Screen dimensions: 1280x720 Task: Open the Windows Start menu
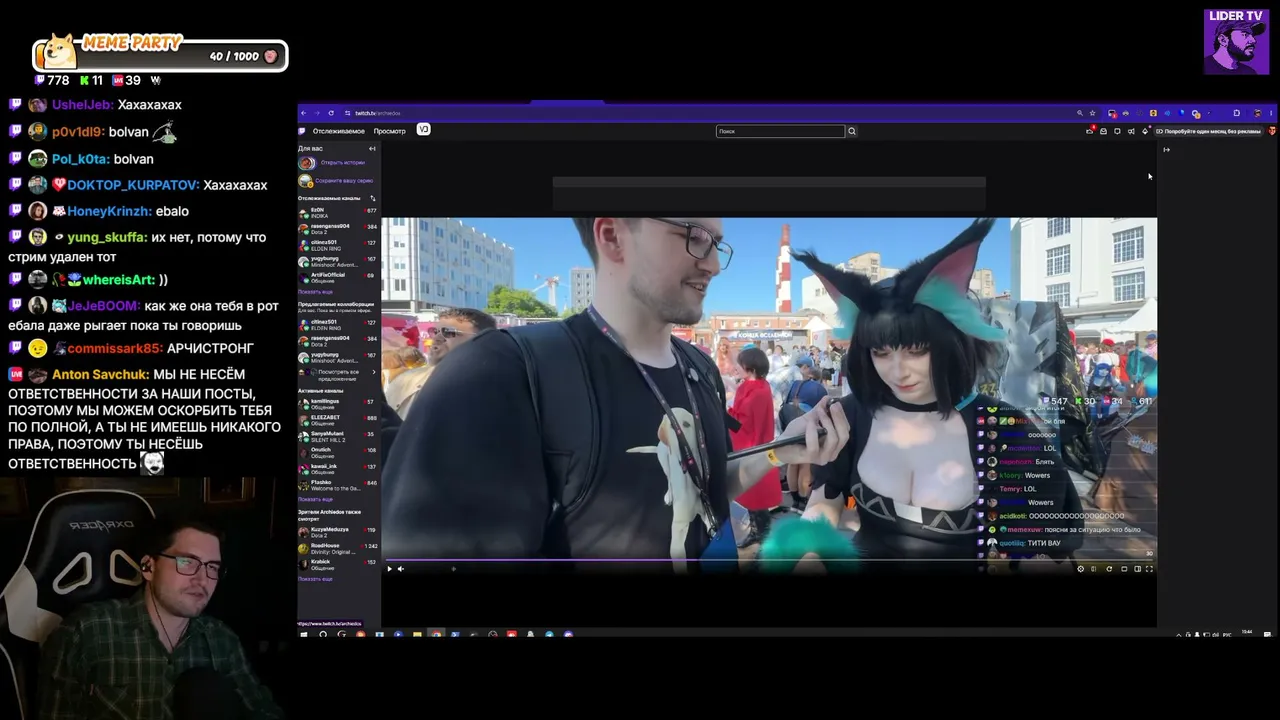coord(304,634)
